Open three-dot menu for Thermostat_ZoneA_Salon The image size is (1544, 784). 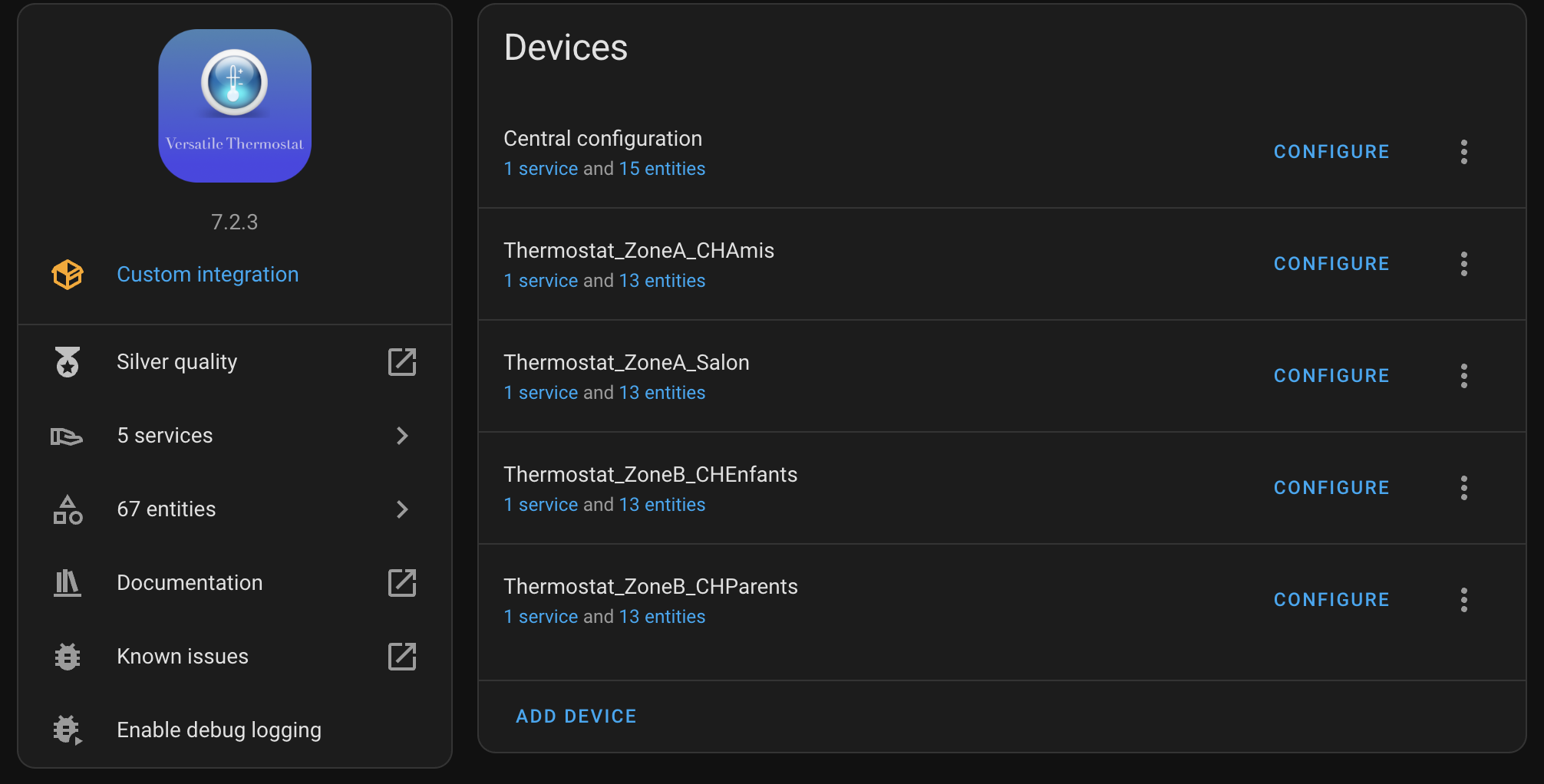[1464, 376]
